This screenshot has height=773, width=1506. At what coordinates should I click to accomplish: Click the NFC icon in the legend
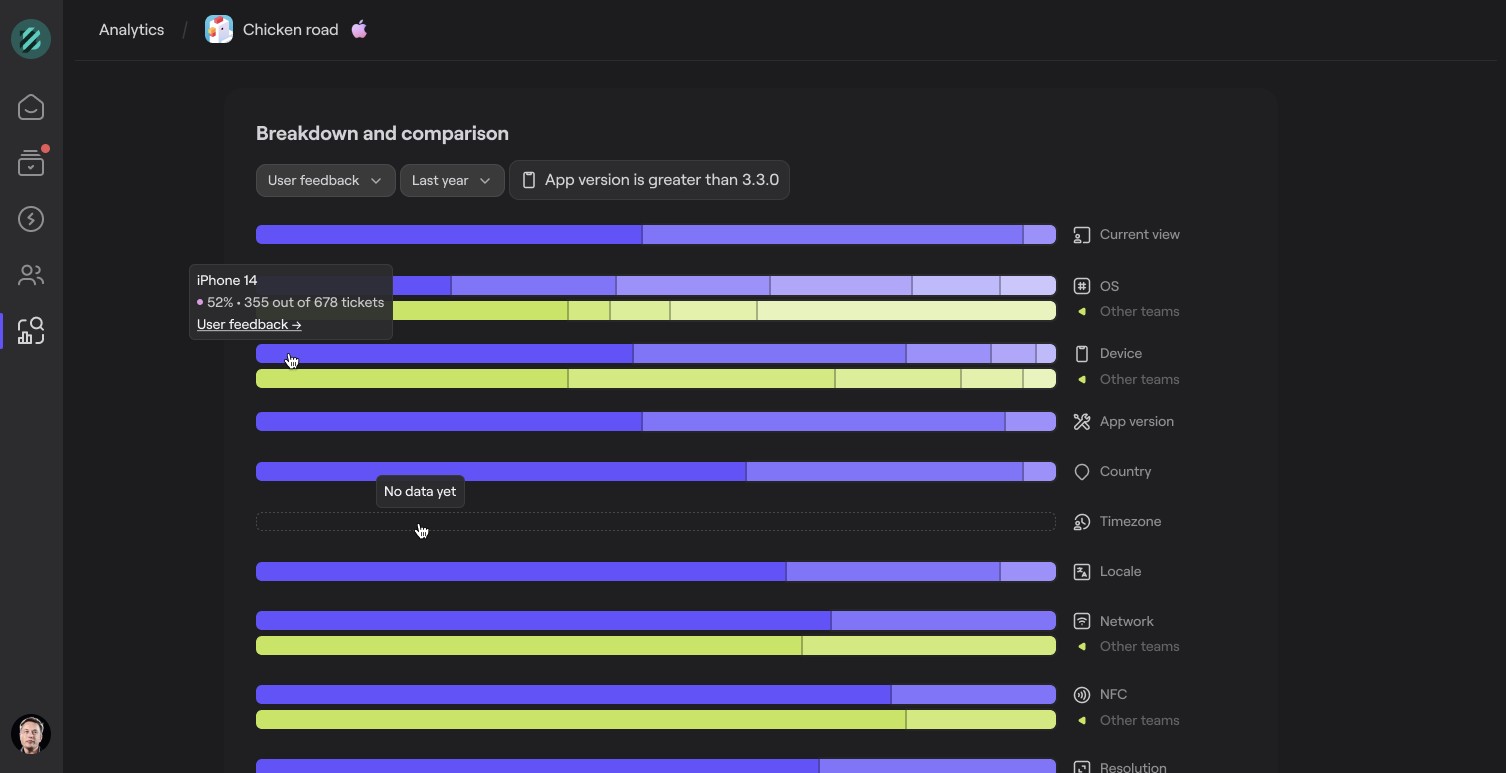coord(1081,694)
